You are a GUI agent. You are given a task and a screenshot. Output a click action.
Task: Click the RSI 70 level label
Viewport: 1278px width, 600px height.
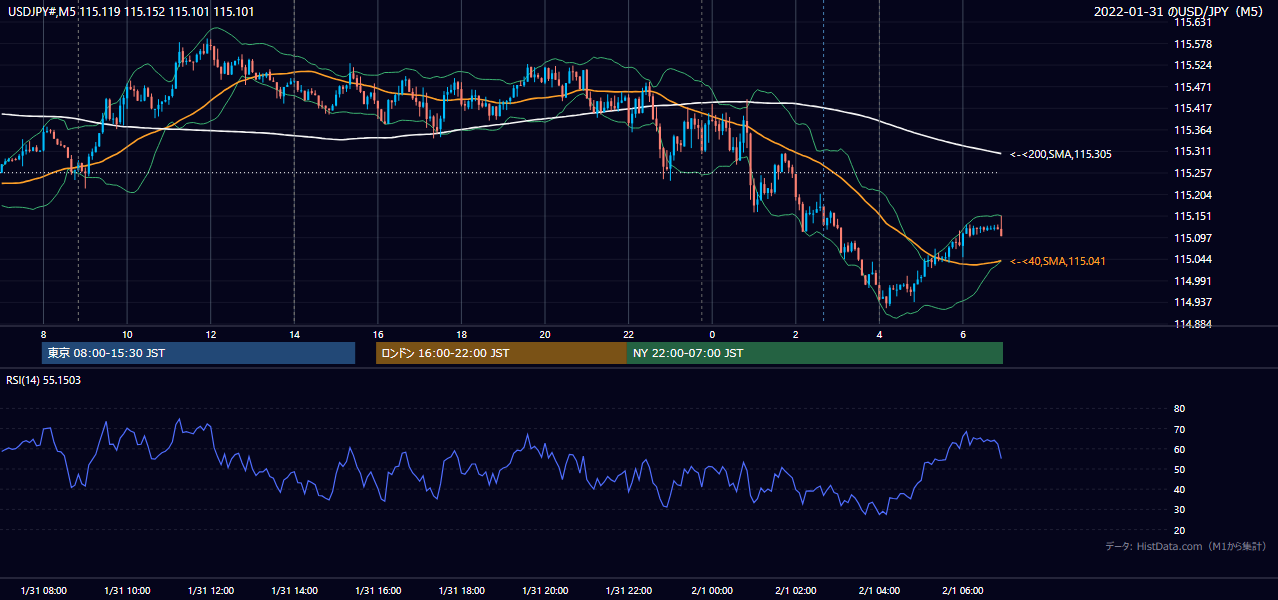click(x=1179, y=429)
